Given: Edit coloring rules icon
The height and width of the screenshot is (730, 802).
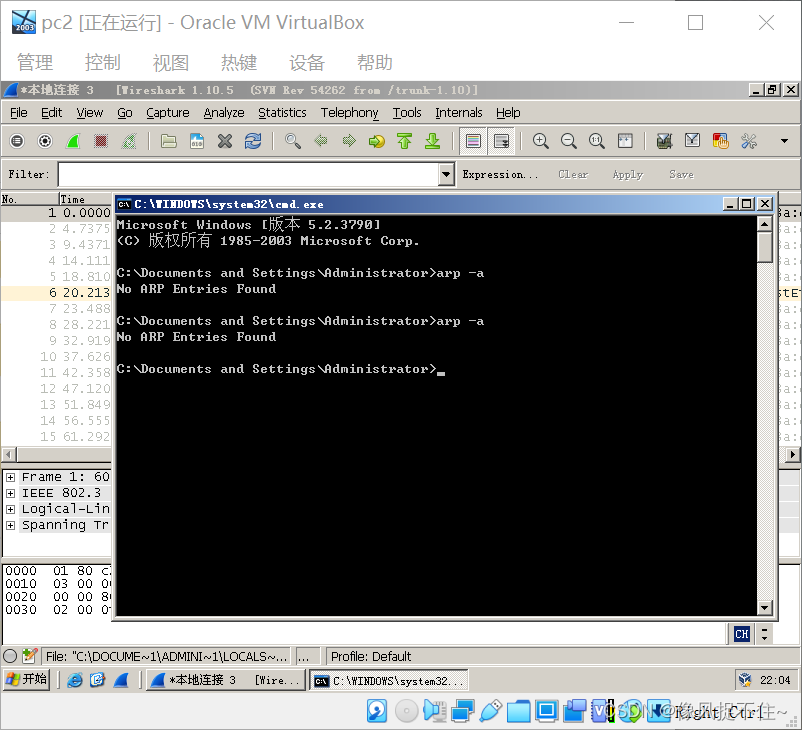Looking at the screenshot, I should click(721, 141).
